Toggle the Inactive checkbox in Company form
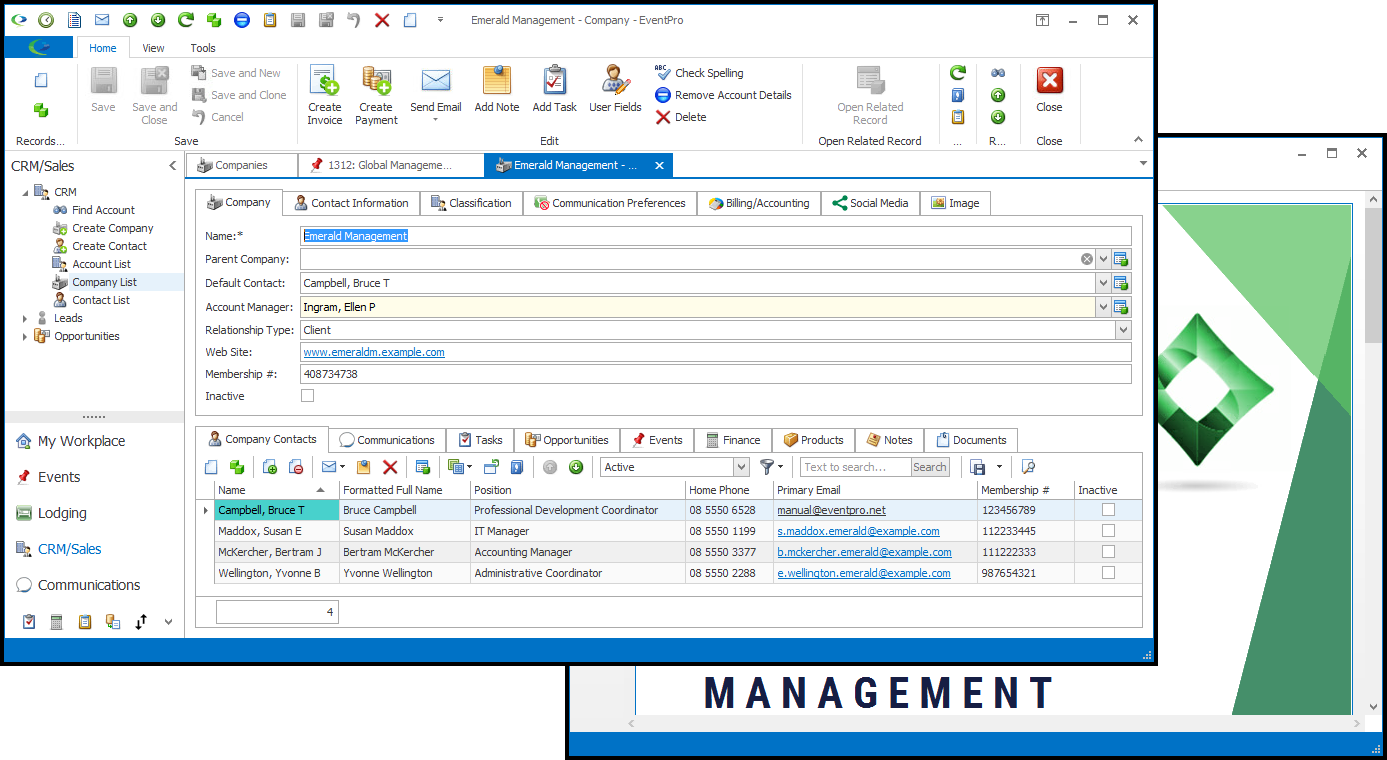This screenshot has height=760, width=1387. click(x=308, y=396)
